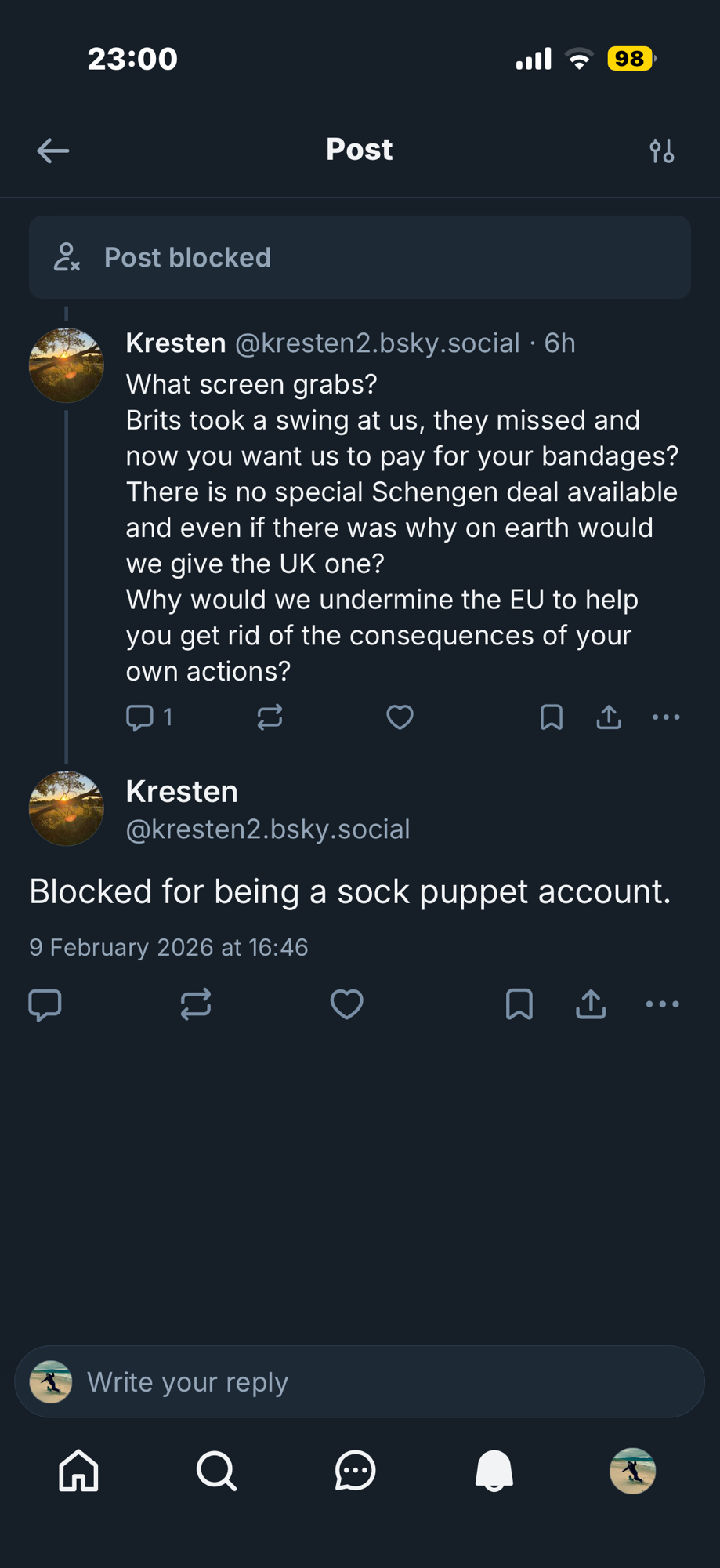Viewport: 720px width, 1568px height.
Task: Bookmark the parent post about Schengen
Action: tap(552, 717)
